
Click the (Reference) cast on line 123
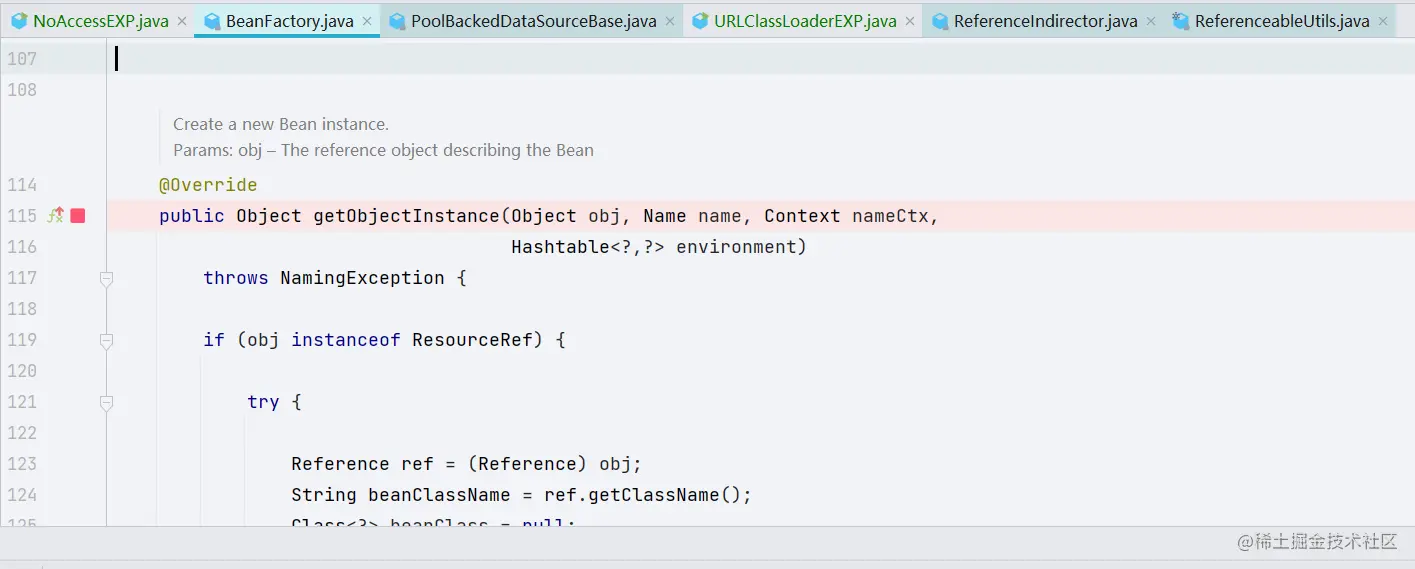pos(528,464)
